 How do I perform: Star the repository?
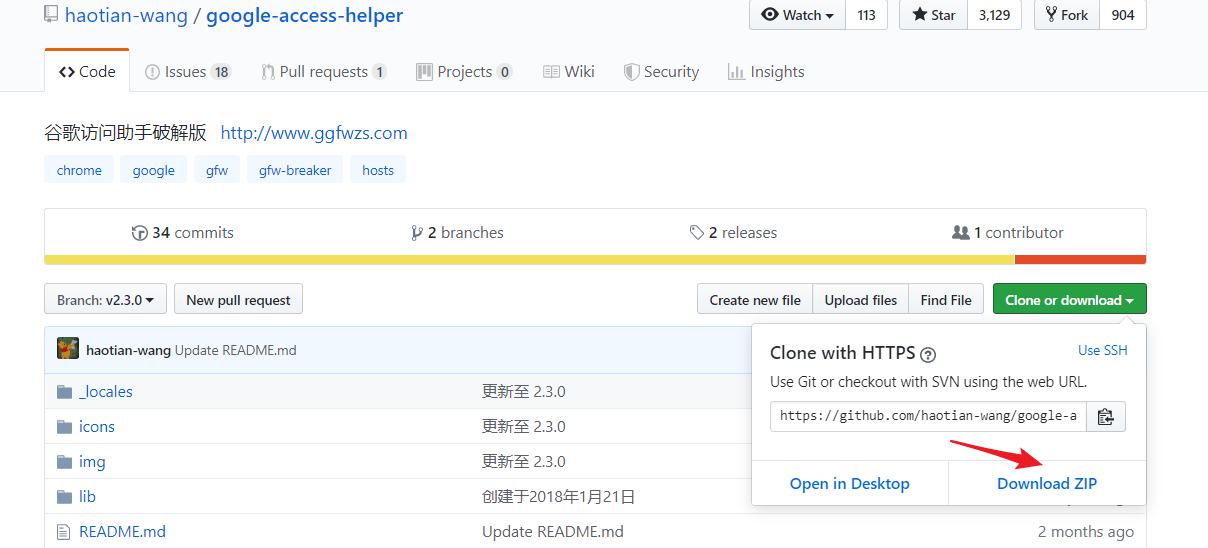(933, 15)
